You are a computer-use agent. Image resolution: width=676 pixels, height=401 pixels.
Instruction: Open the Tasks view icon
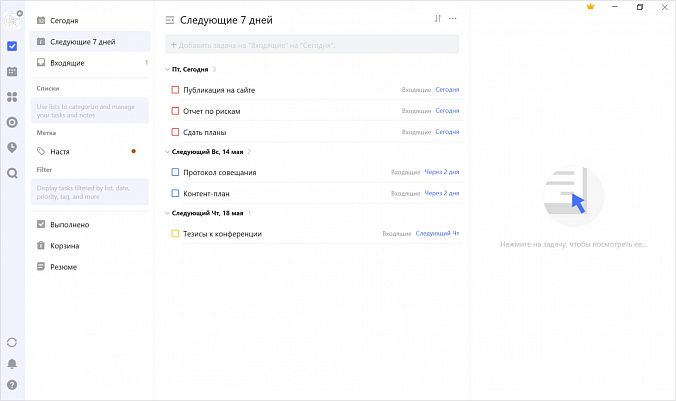tap(12, 46)
